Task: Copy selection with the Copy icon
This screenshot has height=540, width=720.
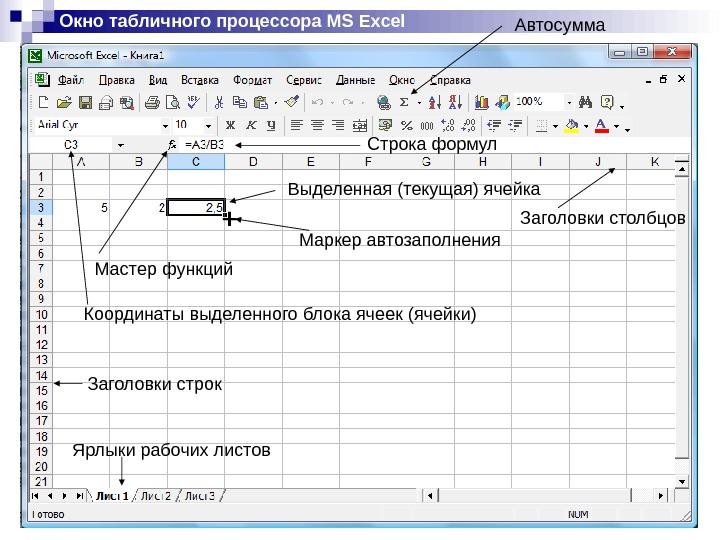Action: [240, 102]
